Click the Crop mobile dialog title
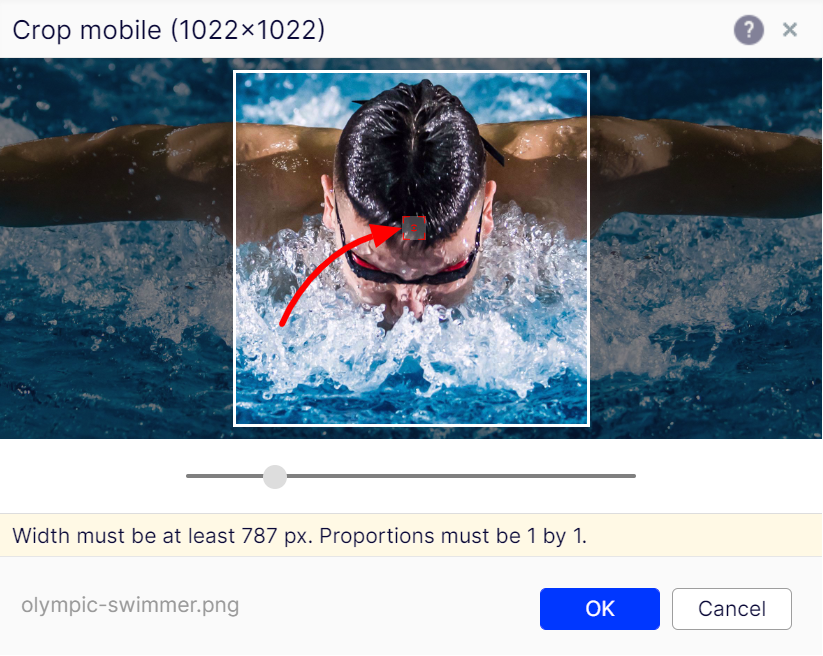Screen dimensions: 823x656 pyautogui.click(x=168, y=30)
